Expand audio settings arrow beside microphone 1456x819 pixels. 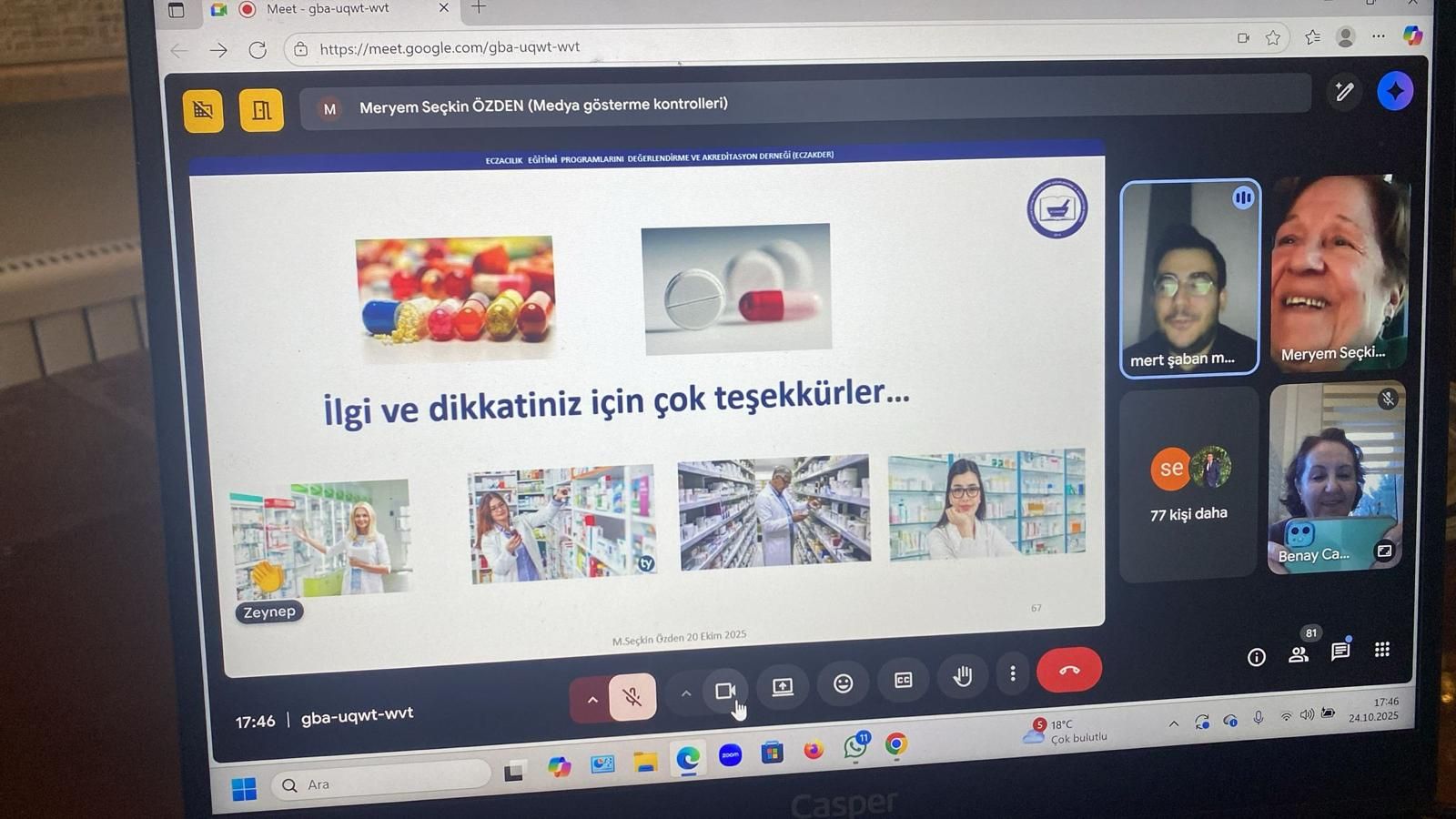click(592, 700)
